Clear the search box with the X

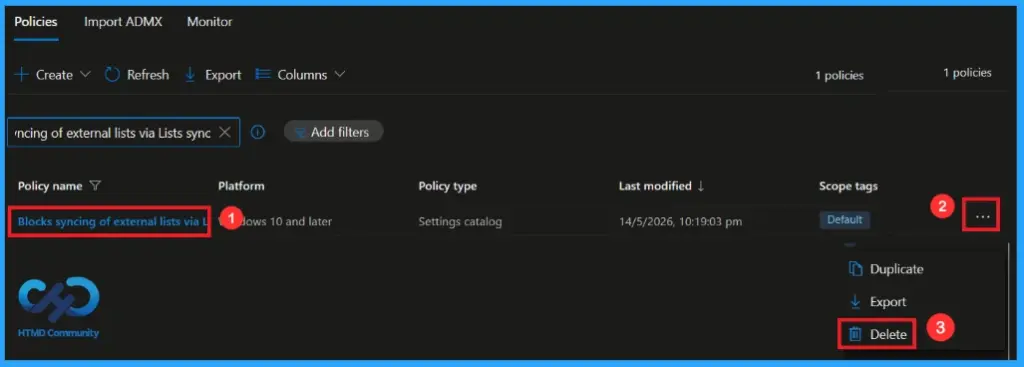tap(224, 133)
